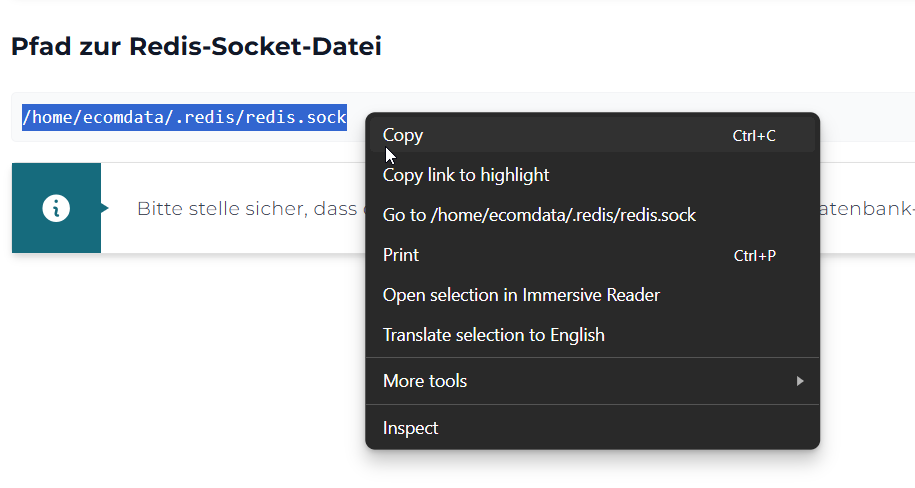Click the Ctrl+C shortcut label
The width and height of the screenshot is (915, 488).
click(754, 136)
